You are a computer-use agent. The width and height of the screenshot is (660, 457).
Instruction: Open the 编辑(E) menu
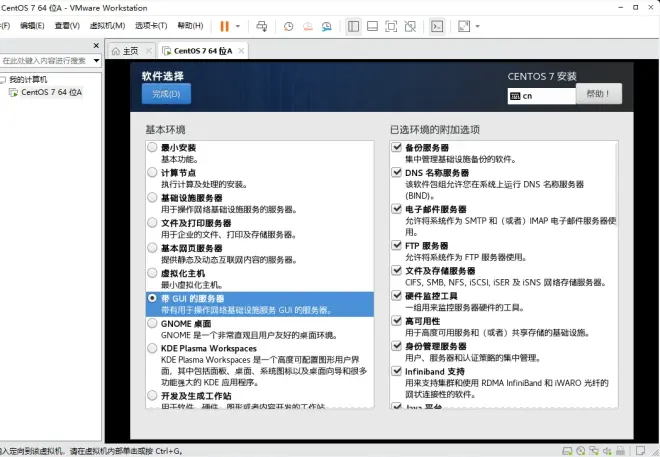[x=32, y=26]
